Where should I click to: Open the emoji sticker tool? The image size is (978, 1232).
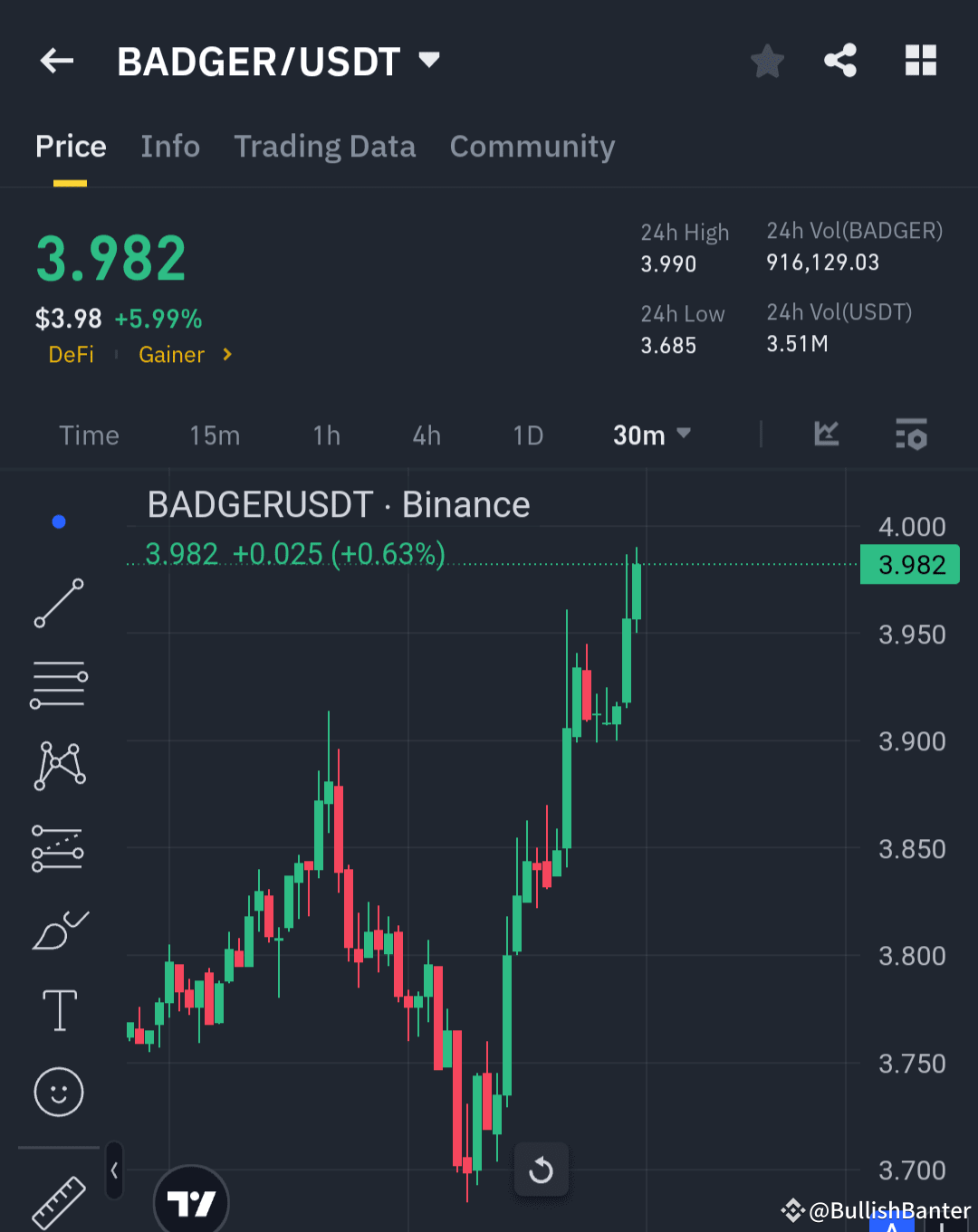(x=58, y=1092)
